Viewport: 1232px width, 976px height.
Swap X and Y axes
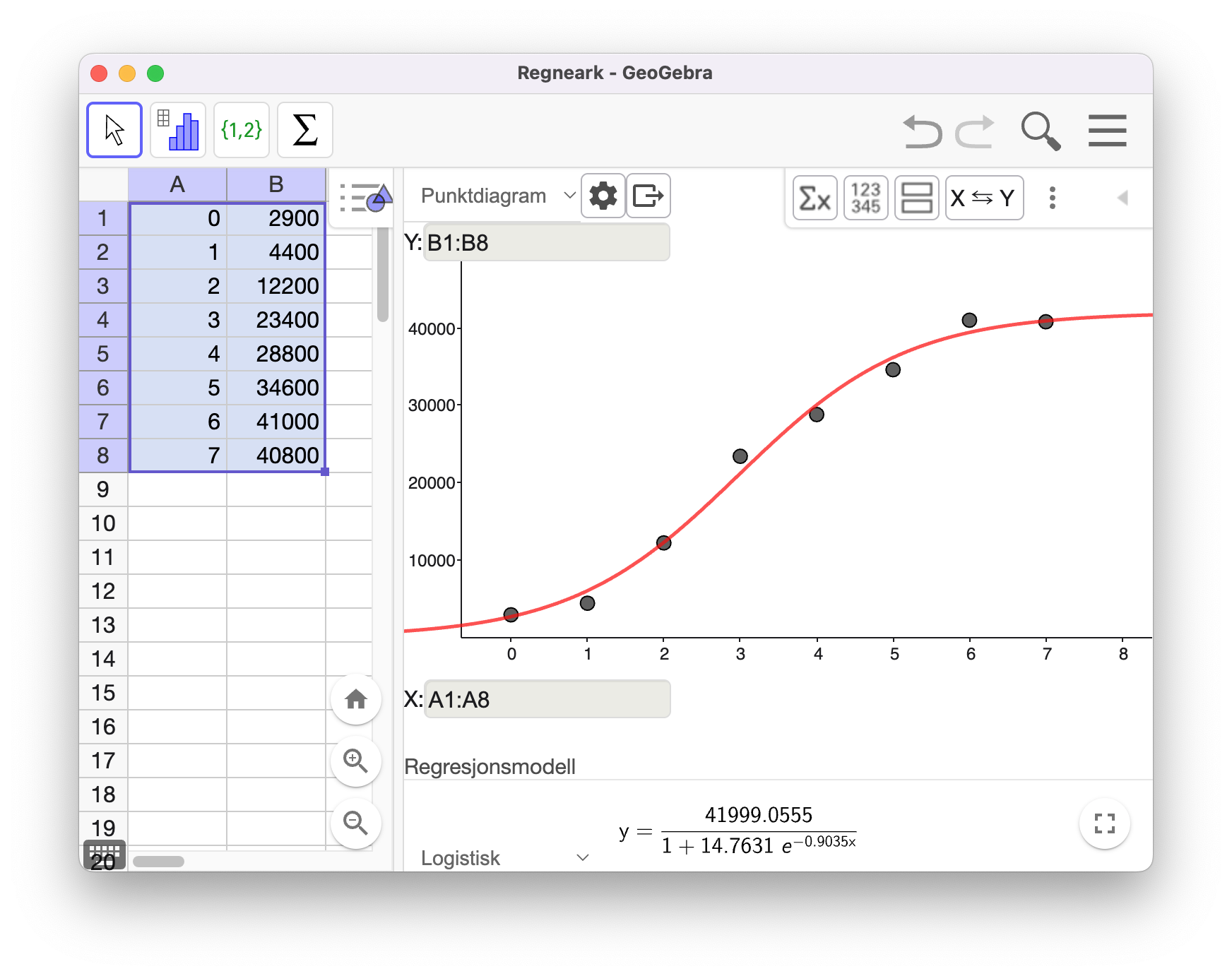[x=984, y=198]
